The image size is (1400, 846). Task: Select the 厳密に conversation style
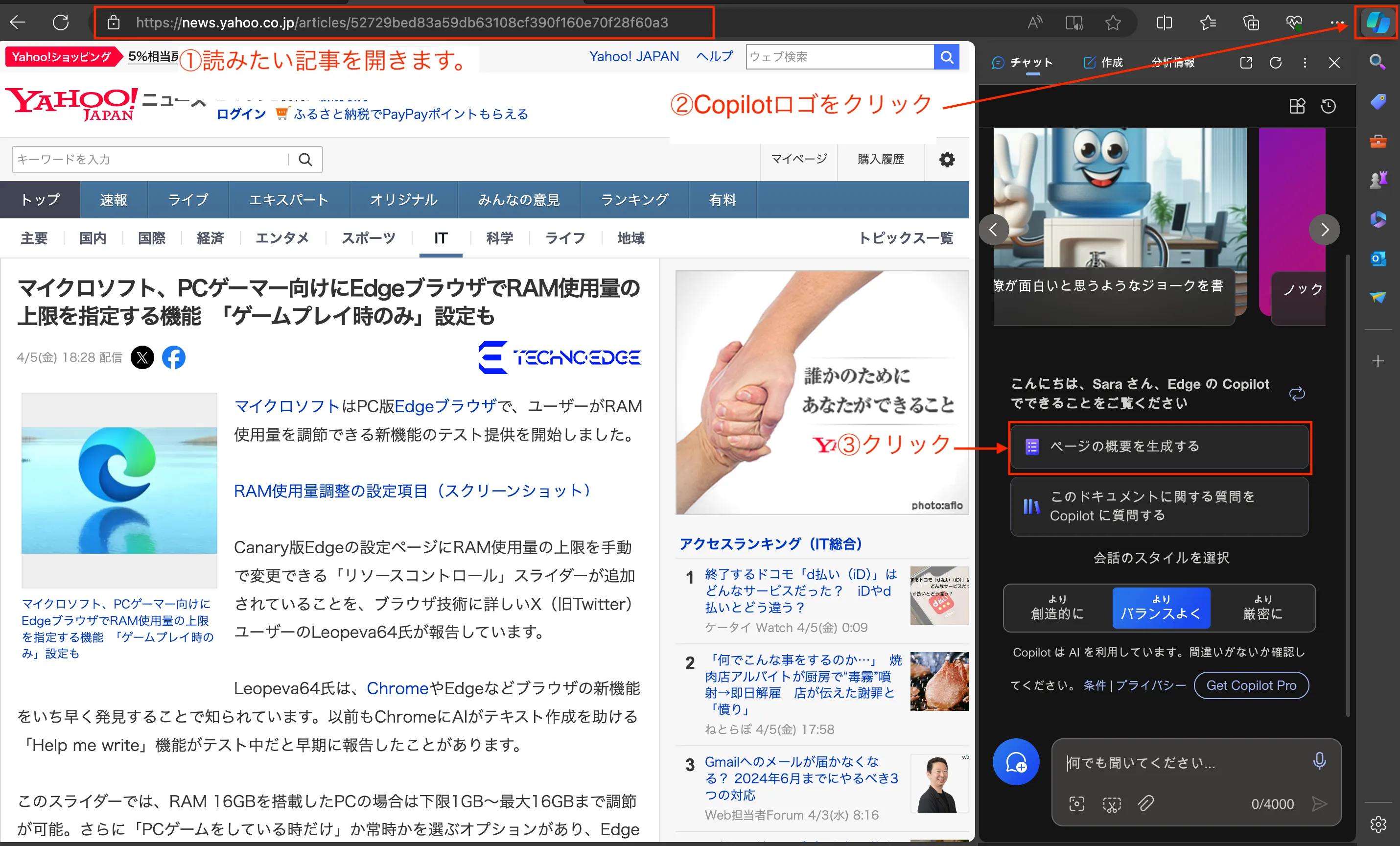tap(1262, 608)
